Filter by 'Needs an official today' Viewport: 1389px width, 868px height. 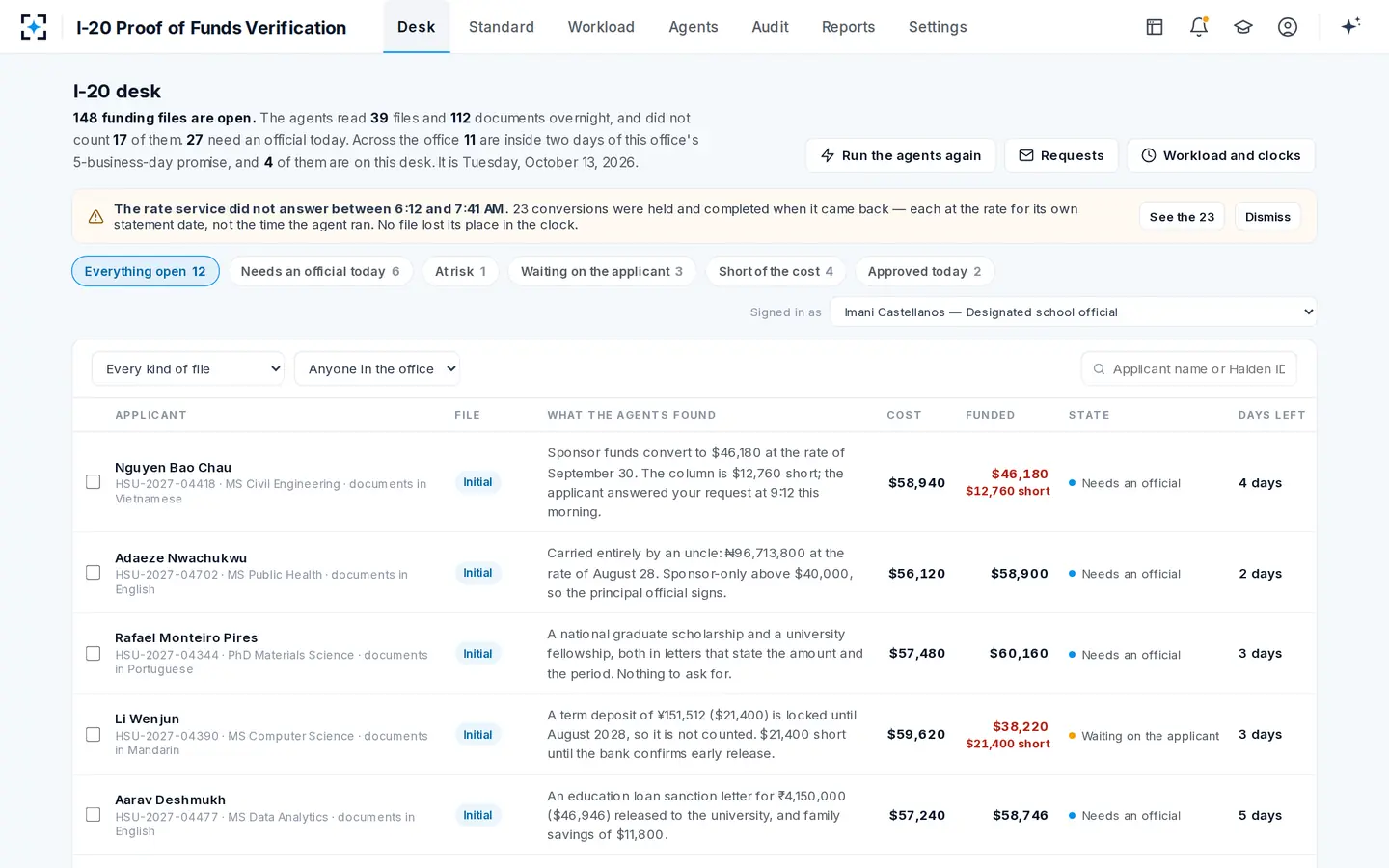click(x=320, y=271)
